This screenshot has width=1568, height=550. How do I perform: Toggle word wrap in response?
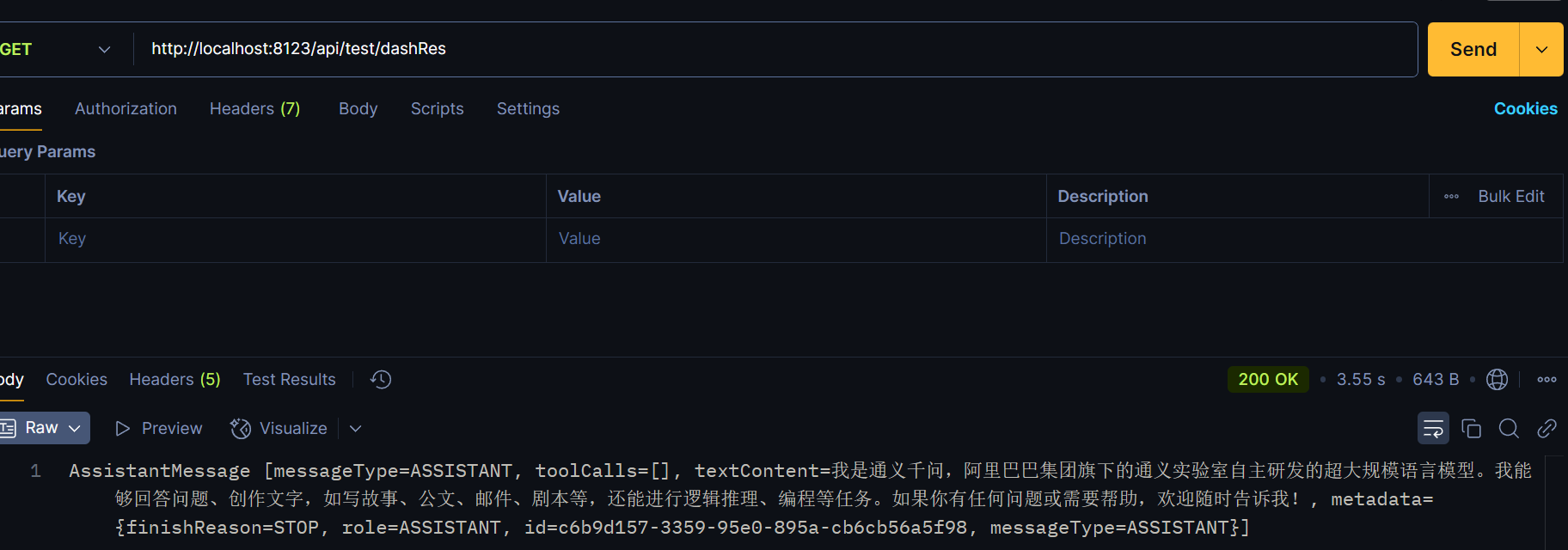point(1433,428)
